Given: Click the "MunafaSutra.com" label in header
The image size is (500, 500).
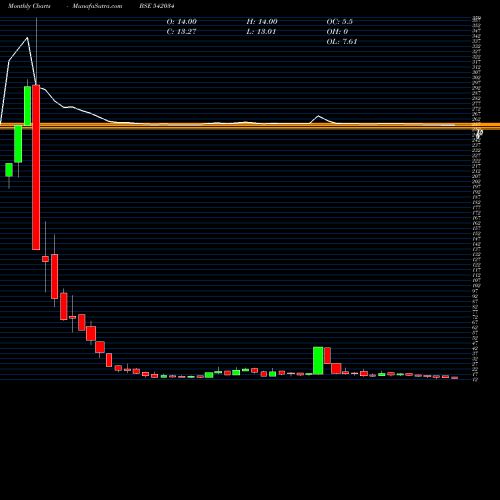Looking at the screenshot, I should point(97,6).
